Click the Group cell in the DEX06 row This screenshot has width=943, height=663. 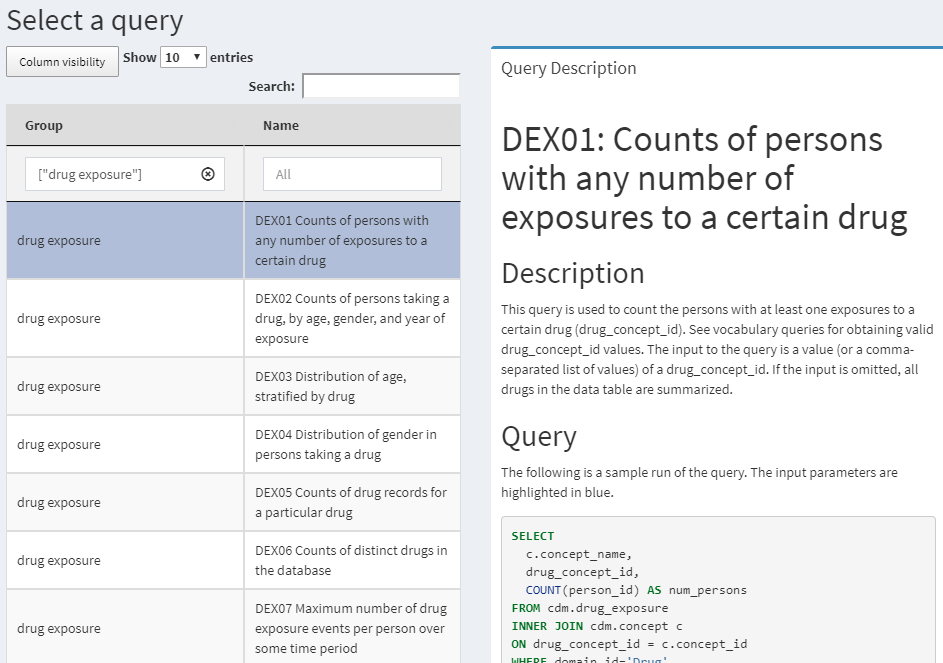[125, 560]
